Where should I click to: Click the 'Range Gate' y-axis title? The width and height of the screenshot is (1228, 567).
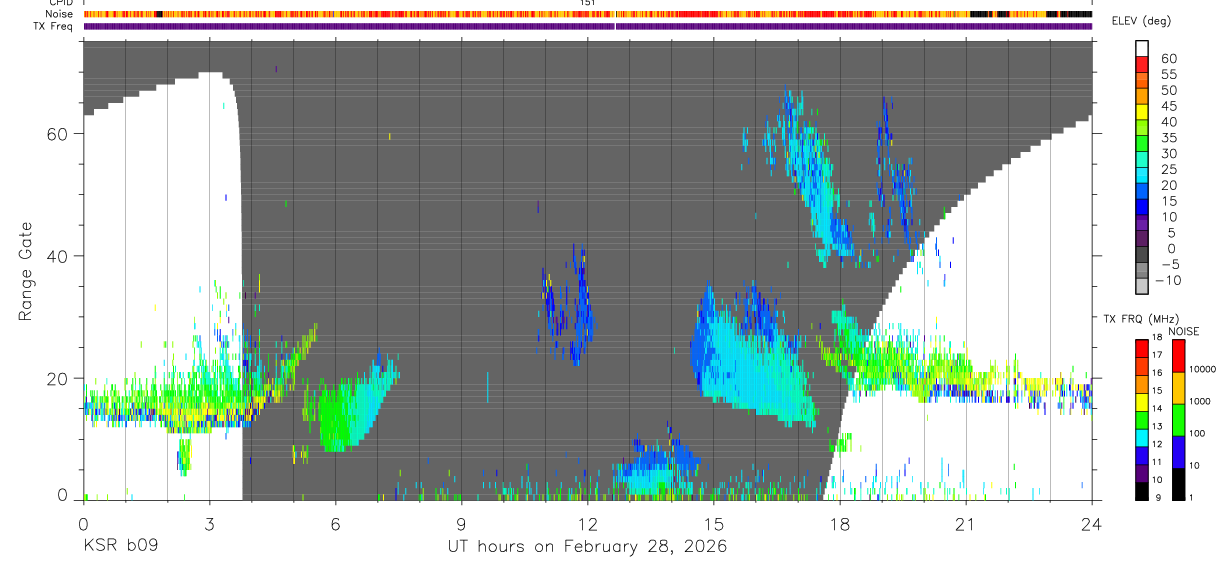[x=26, y=271]
